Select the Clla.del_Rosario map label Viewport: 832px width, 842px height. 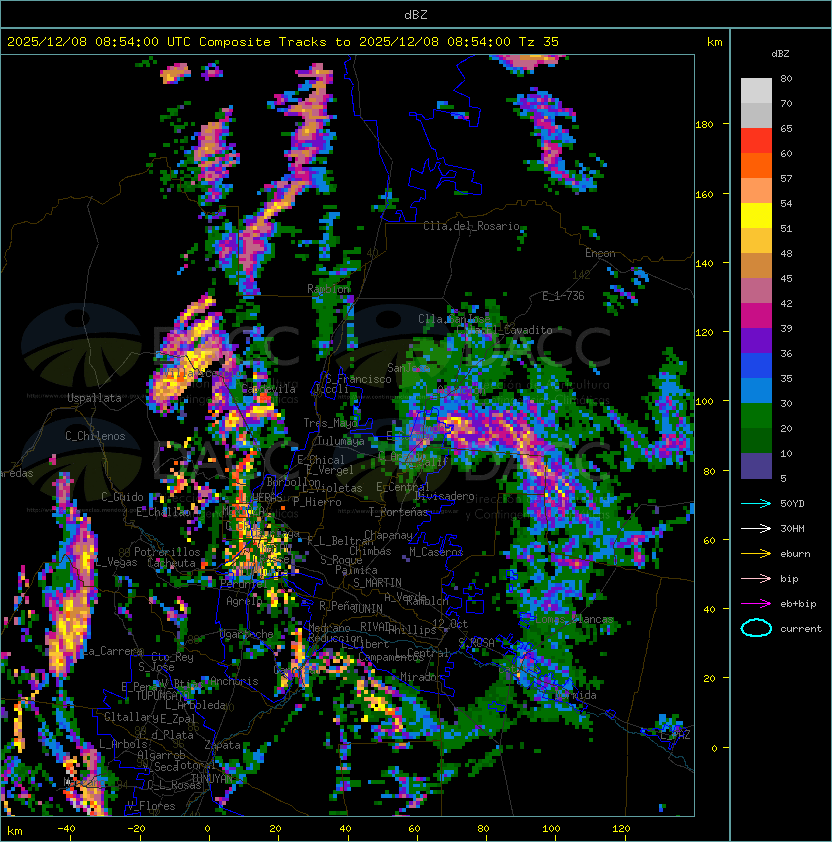coord(471,226)
